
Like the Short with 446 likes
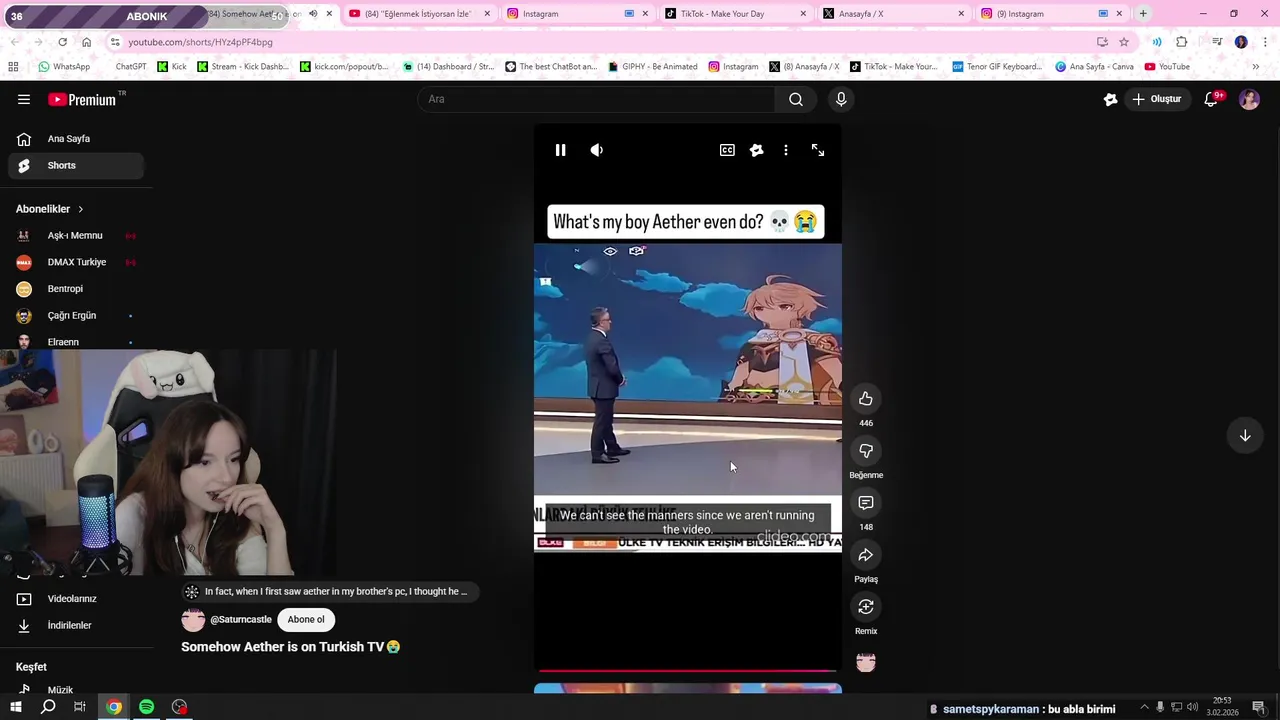click(x=866, y=399)
